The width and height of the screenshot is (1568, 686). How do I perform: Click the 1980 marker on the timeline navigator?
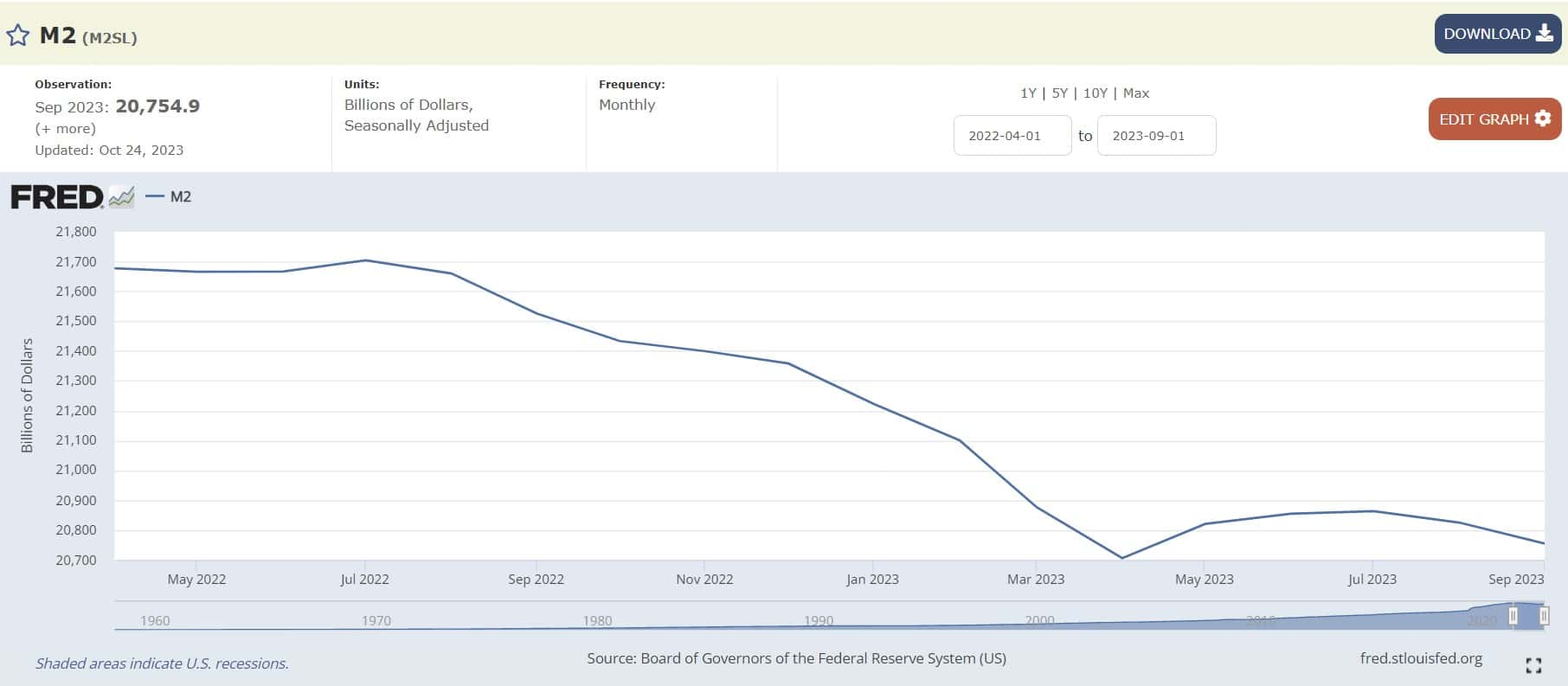[x=597, y=621]
